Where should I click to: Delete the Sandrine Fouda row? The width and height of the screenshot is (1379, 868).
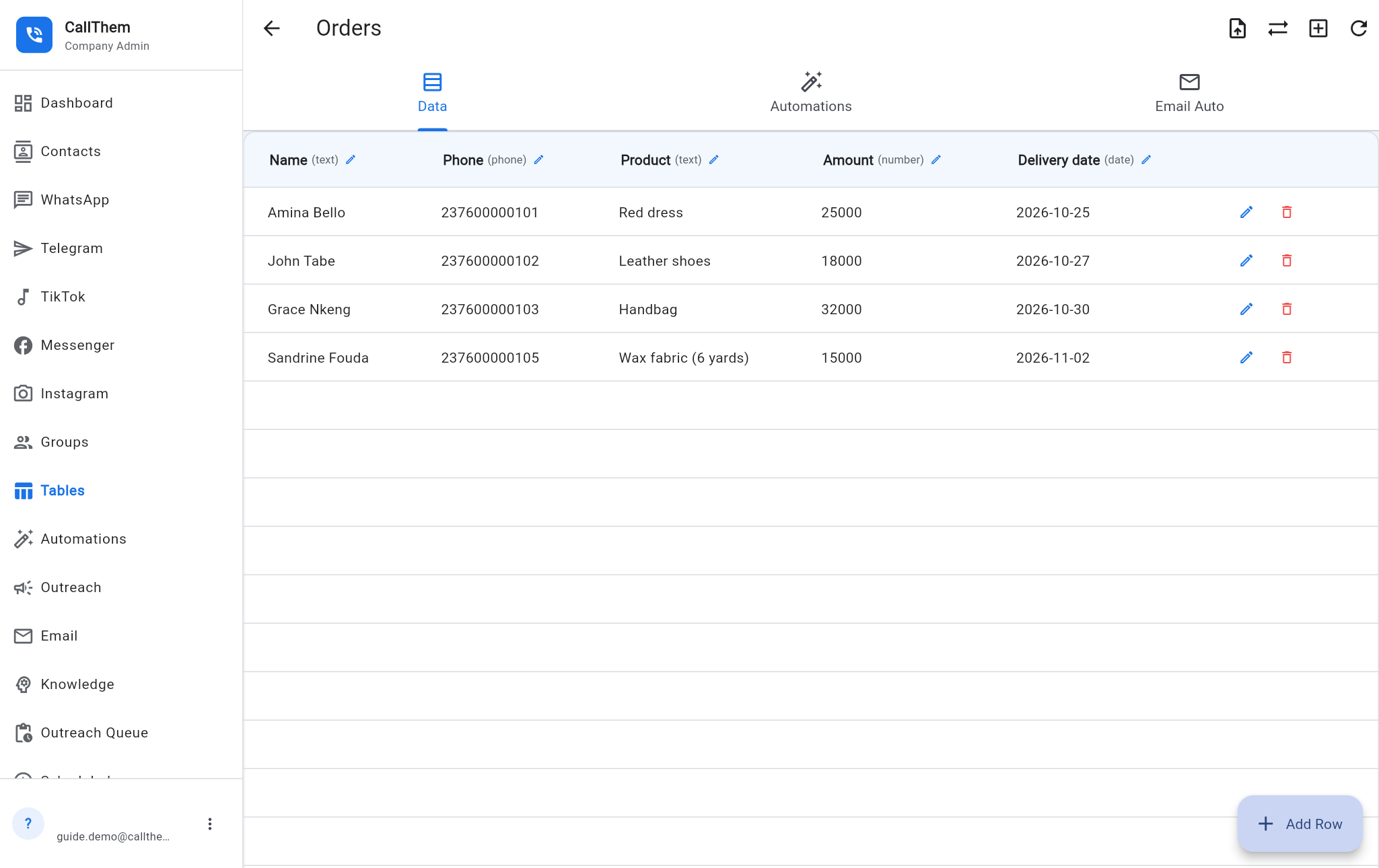click(1287, 358)
